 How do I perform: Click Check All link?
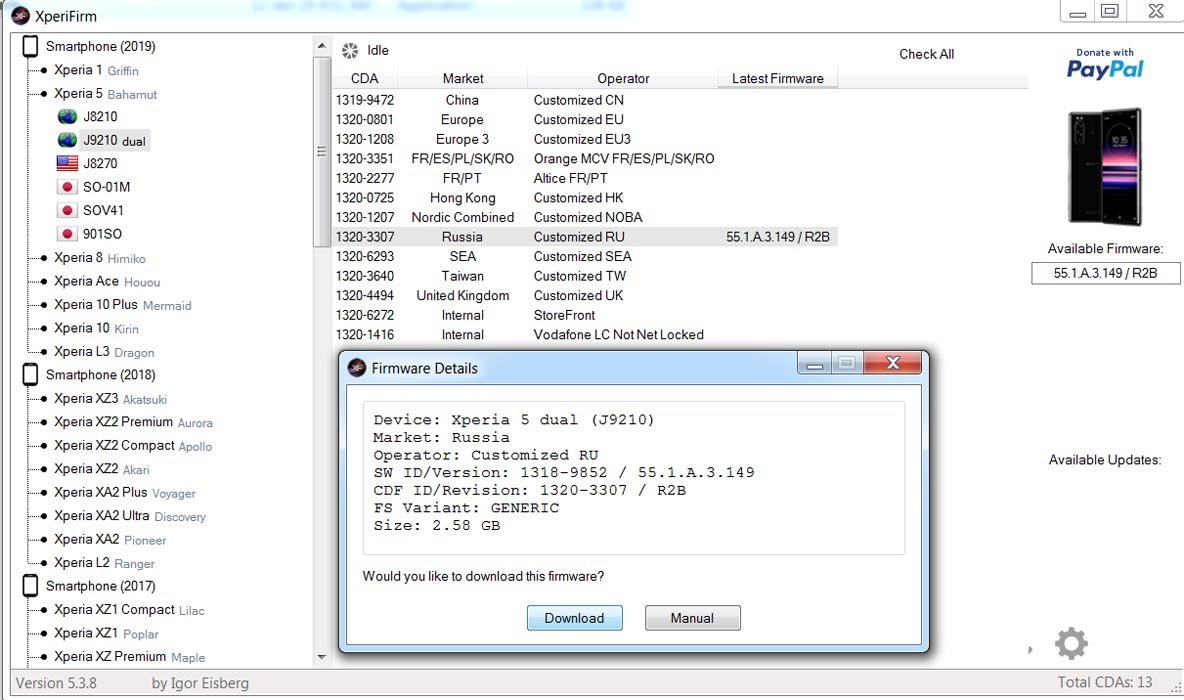(926, 54)
